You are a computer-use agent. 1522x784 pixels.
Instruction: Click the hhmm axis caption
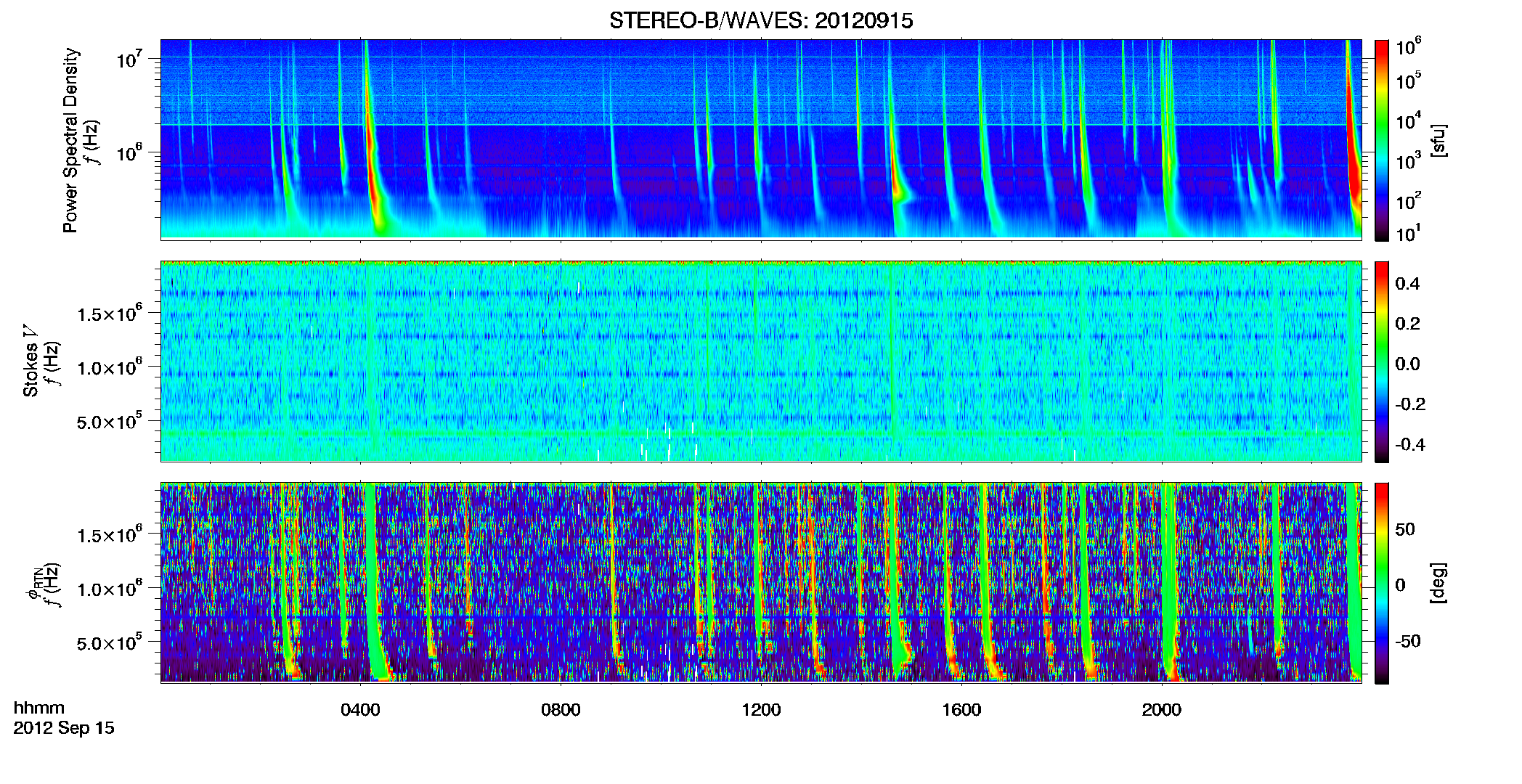pos(39,708)
